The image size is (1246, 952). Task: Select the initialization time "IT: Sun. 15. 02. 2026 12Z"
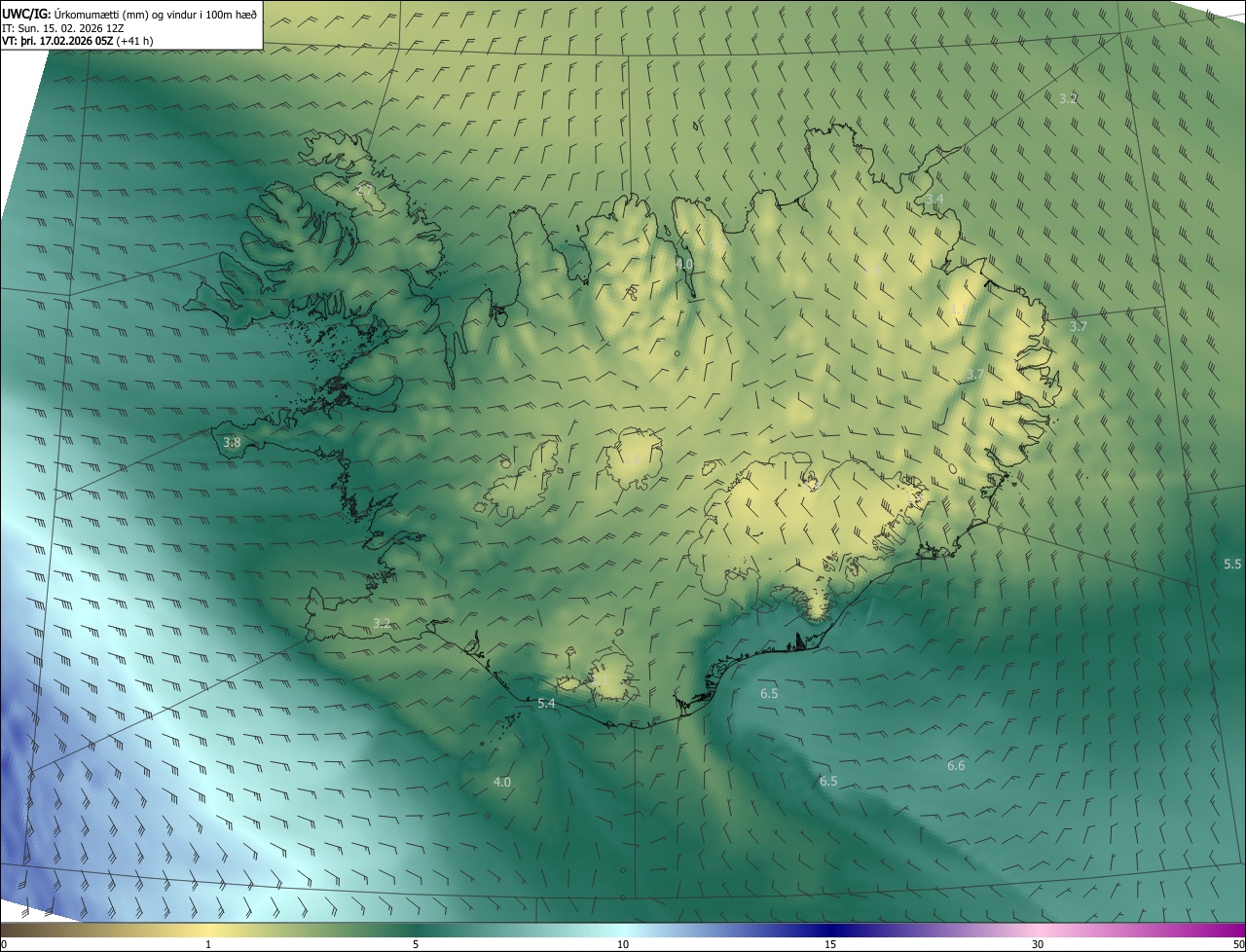click(62, 28)
